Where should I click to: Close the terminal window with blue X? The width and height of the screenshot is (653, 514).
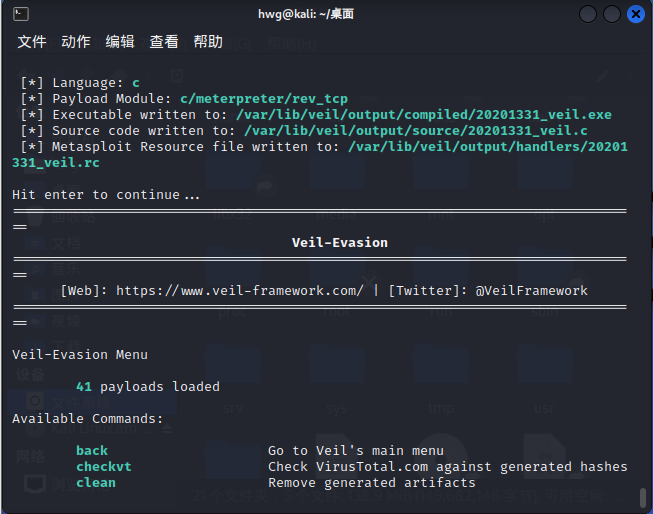tap(636, 14)
